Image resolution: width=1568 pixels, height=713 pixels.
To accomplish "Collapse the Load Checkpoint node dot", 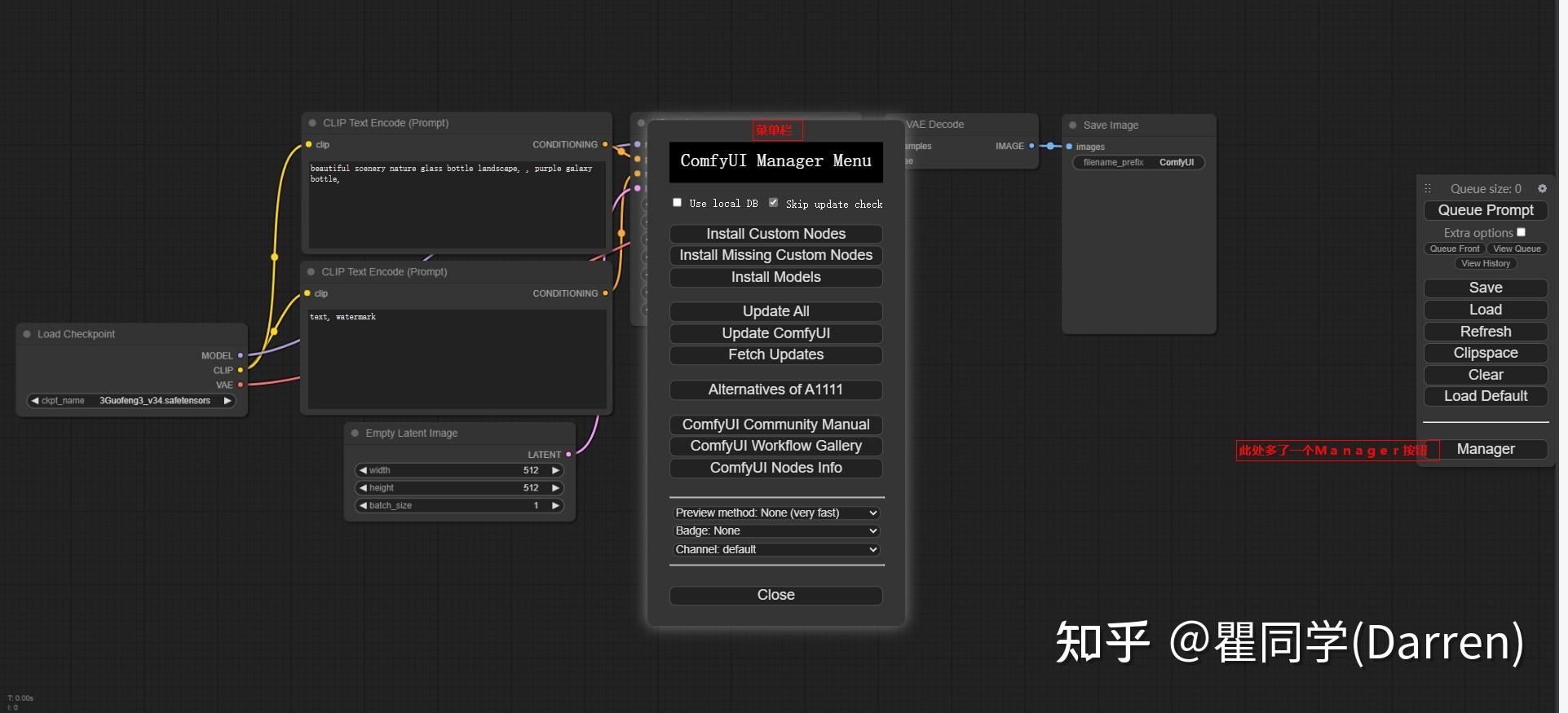I will (x=27, y=334).
